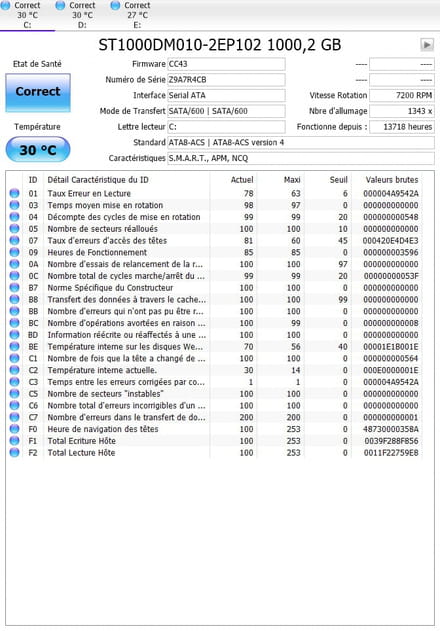This screenshot has width=440, height=631.
Task: Click status icon for row ID BB
Action: (14, 311)
